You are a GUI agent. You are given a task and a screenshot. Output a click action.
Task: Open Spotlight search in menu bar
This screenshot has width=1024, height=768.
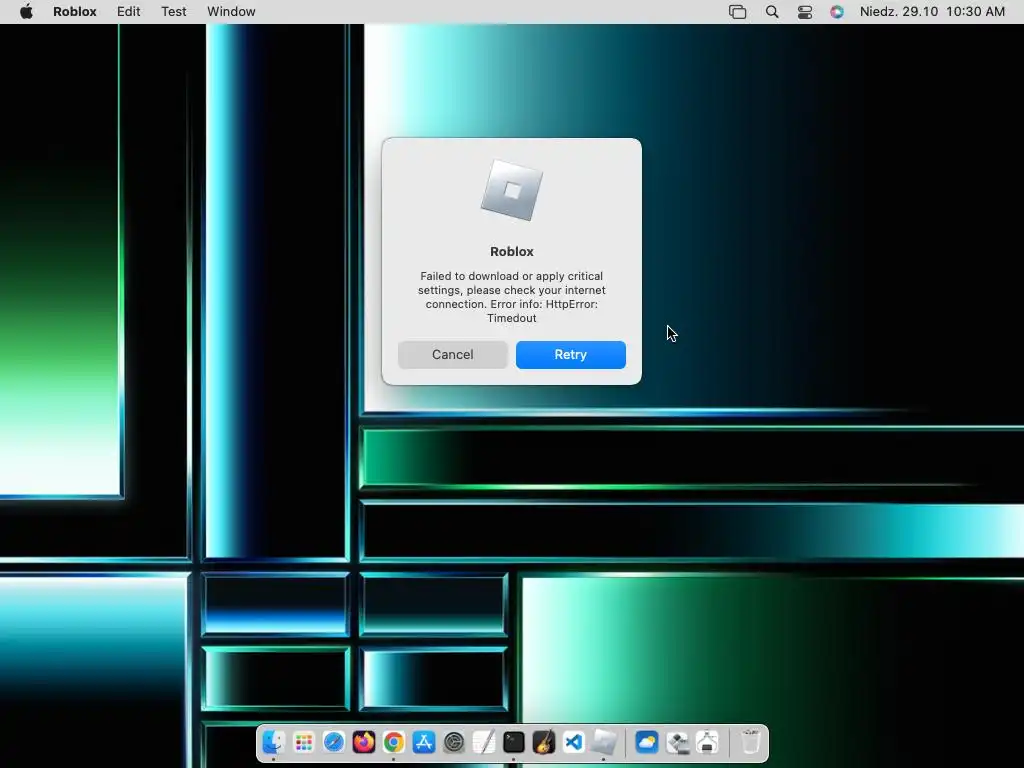772,12
